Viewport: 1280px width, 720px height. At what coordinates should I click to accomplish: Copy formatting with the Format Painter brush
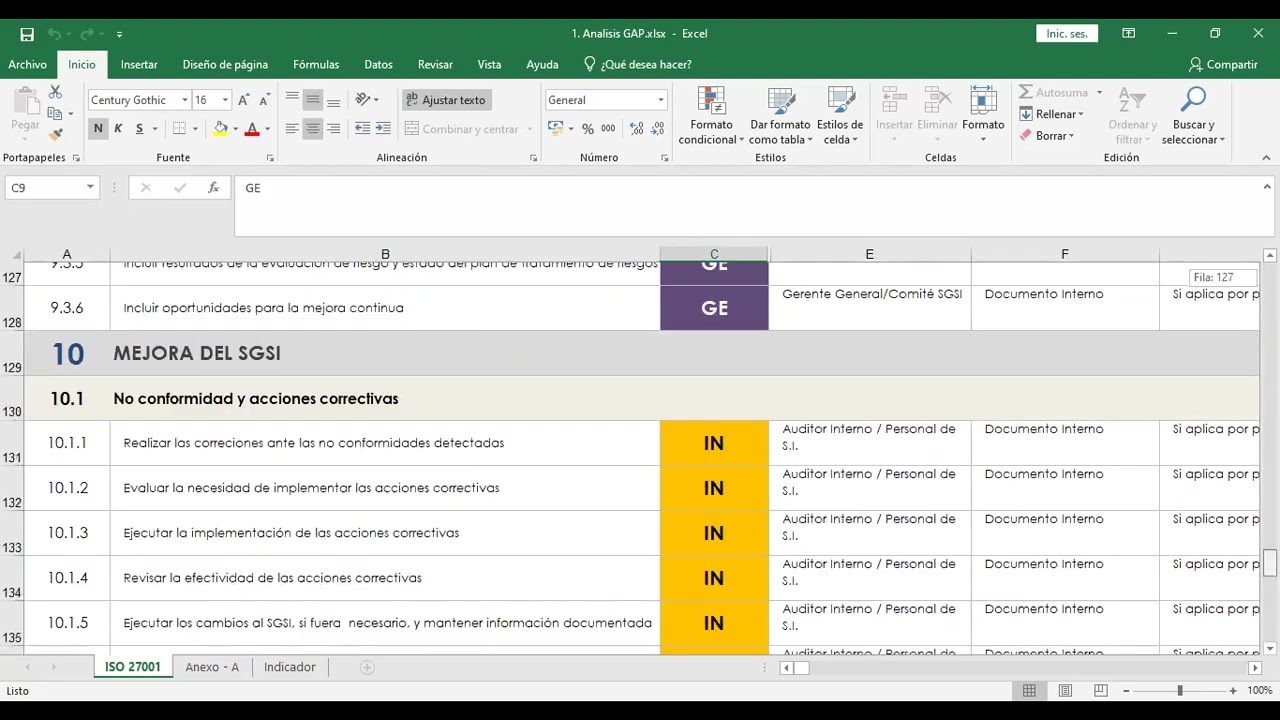[x=55, y=133]
